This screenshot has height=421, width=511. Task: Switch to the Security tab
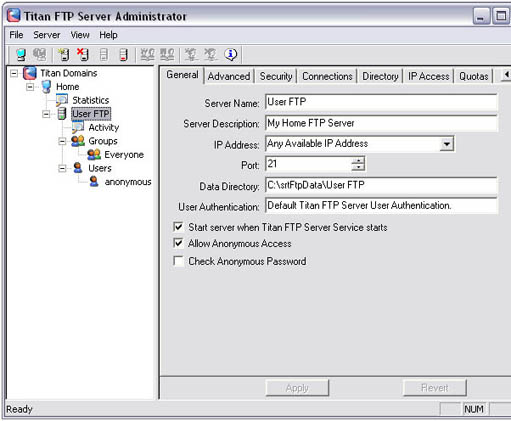276,76
